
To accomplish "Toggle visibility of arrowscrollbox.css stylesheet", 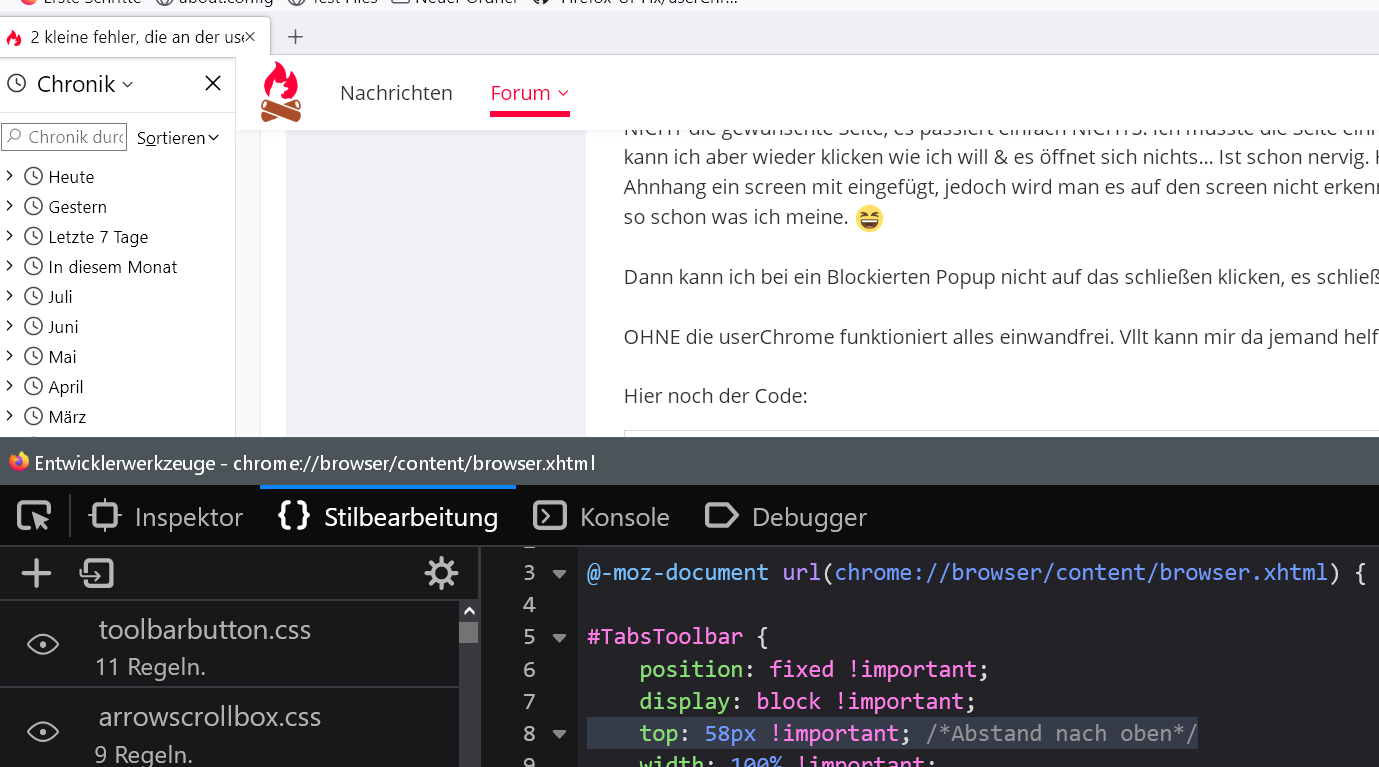I will [x=43, y=732].
